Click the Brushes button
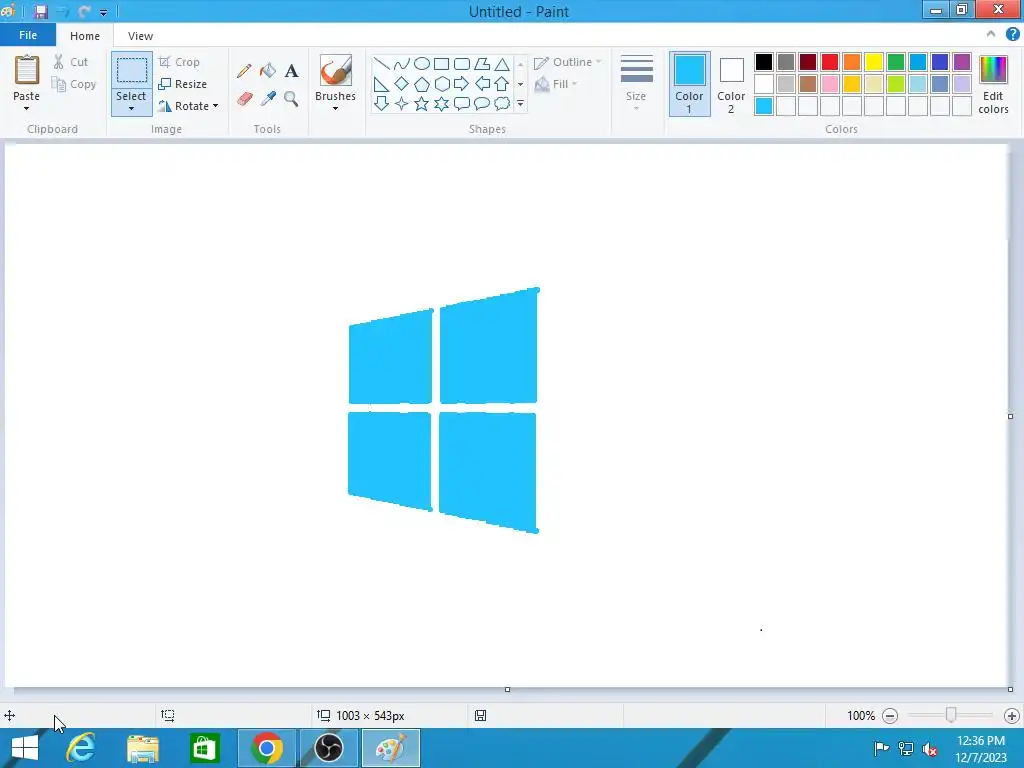Viewport: 1024px width, 768px height. [x=336, y=78]
